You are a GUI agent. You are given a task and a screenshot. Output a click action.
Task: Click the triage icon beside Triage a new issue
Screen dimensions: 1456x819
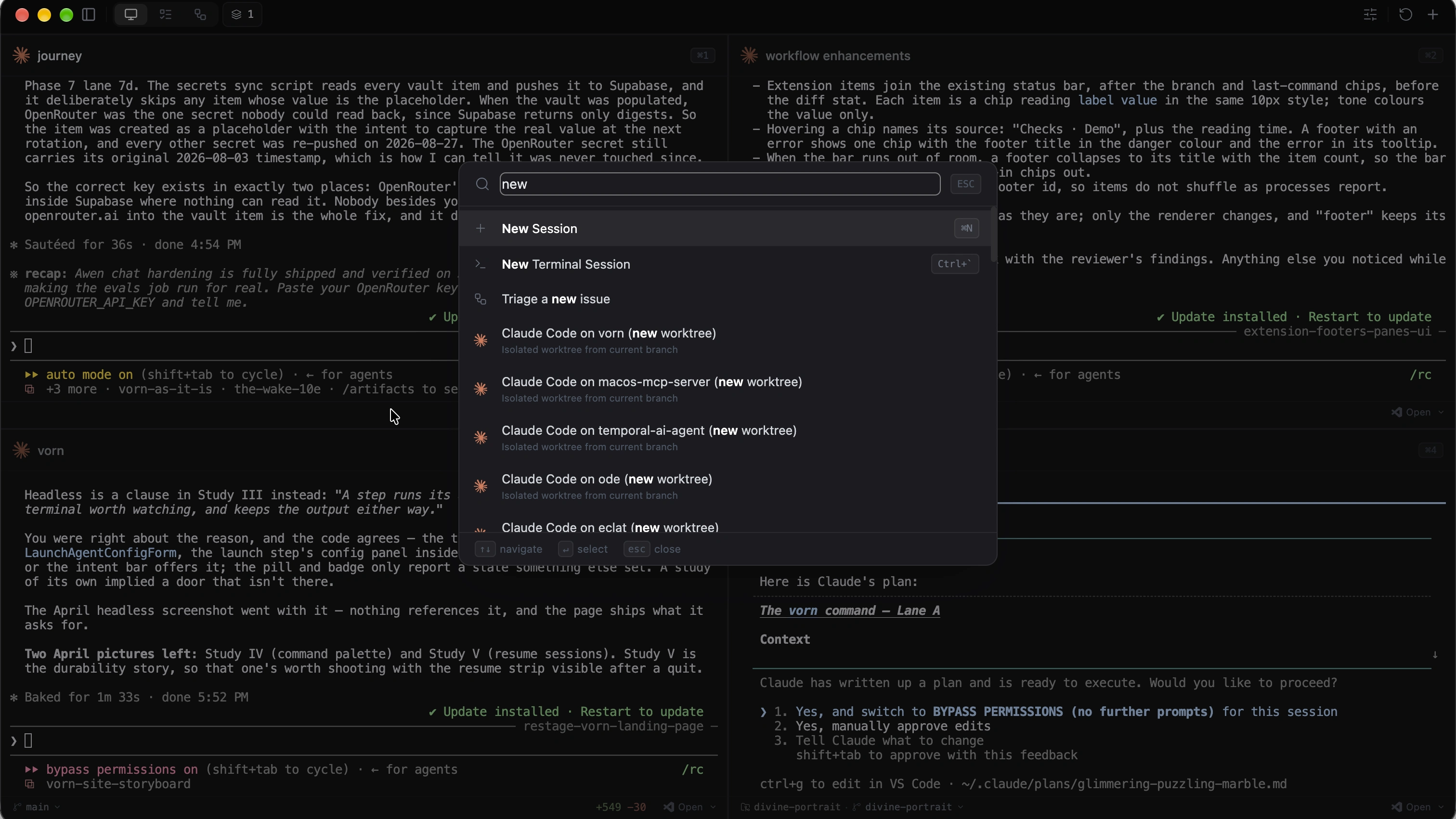click(x=481, y=299)
